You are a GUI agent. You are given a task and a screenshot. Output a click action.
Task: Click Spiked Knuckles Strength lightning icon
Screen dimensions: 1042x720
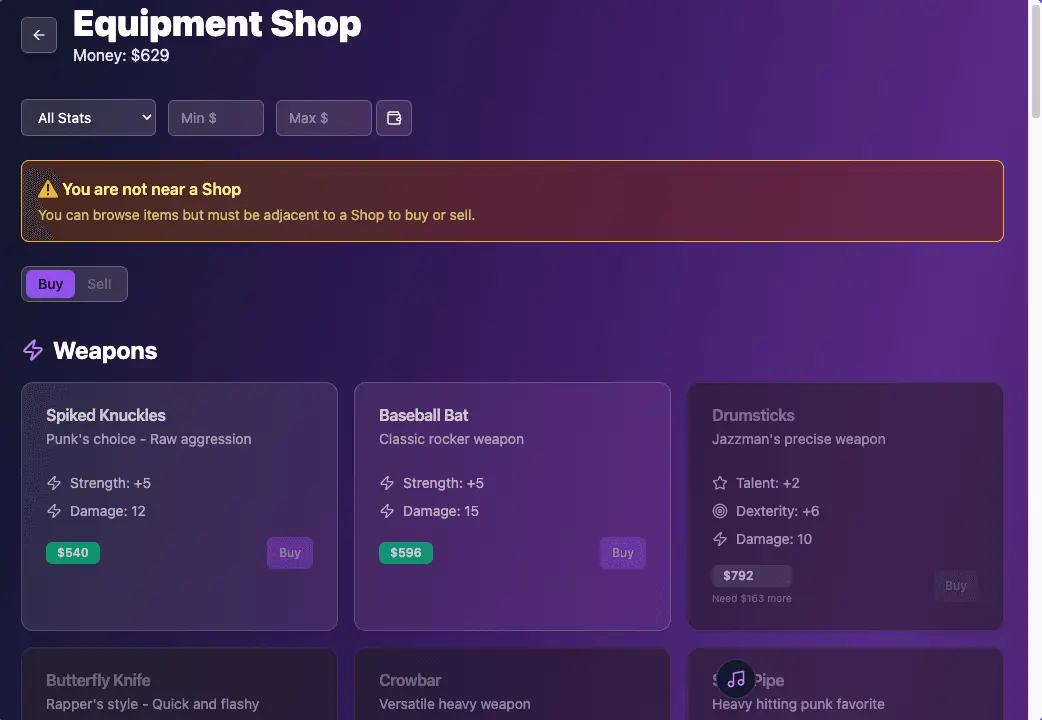tap(54, 483)
